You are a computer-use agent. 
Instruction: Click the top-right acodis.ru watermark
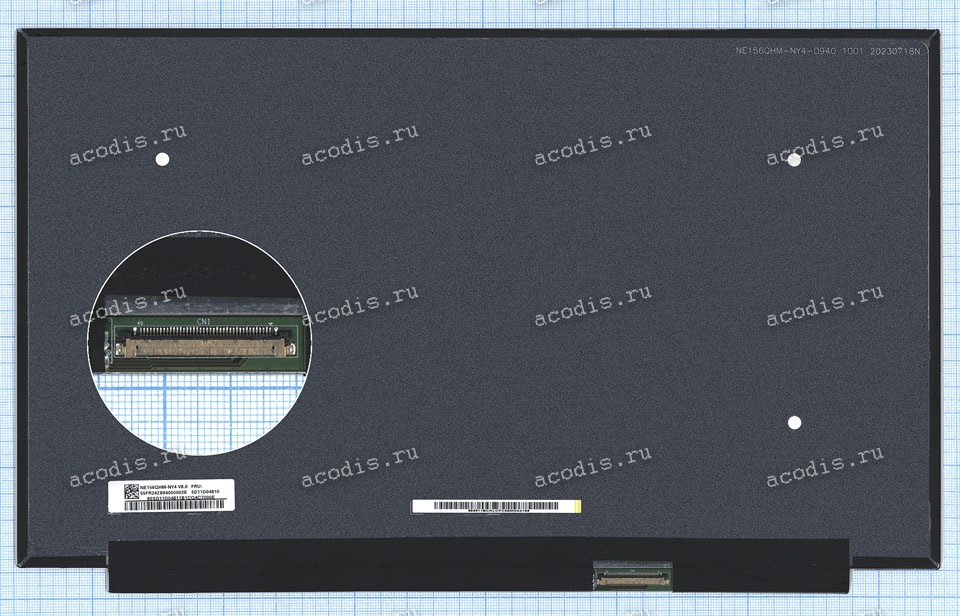pyautogui.click(x=825, y=145)
